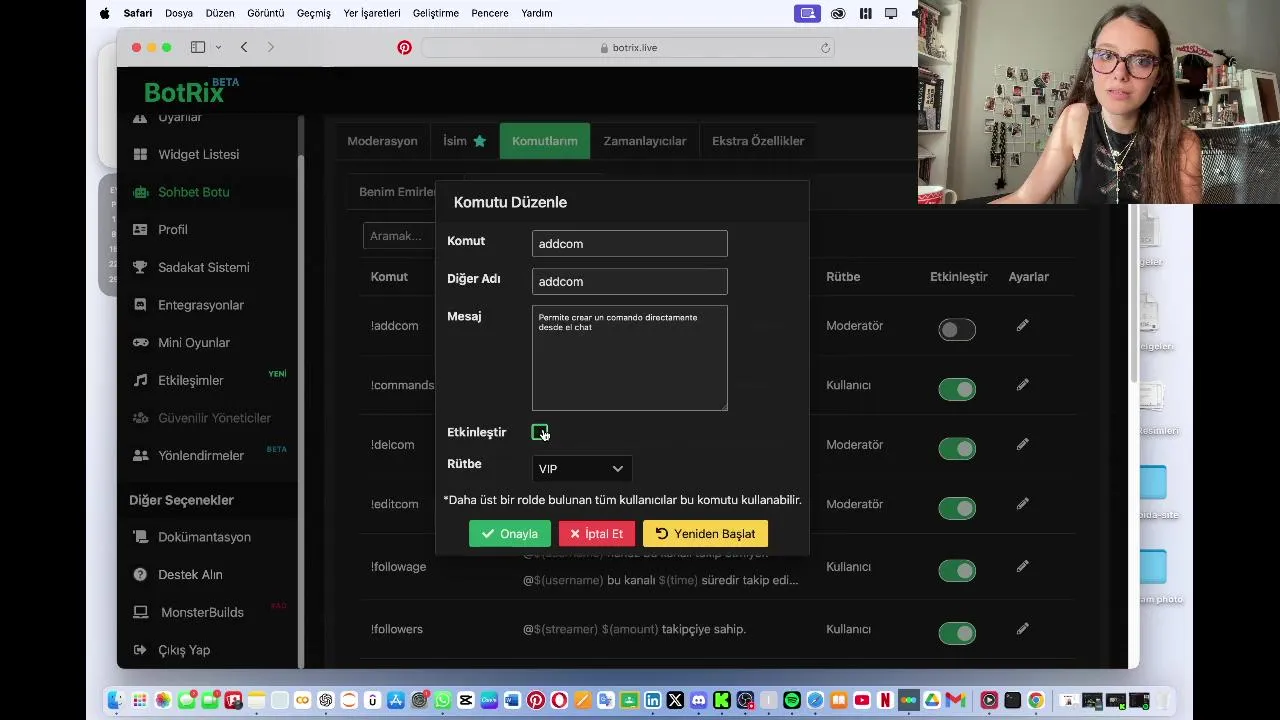Click the Aramak search field
This screenshot has width=1280, height=720.
tap(399, 236)
